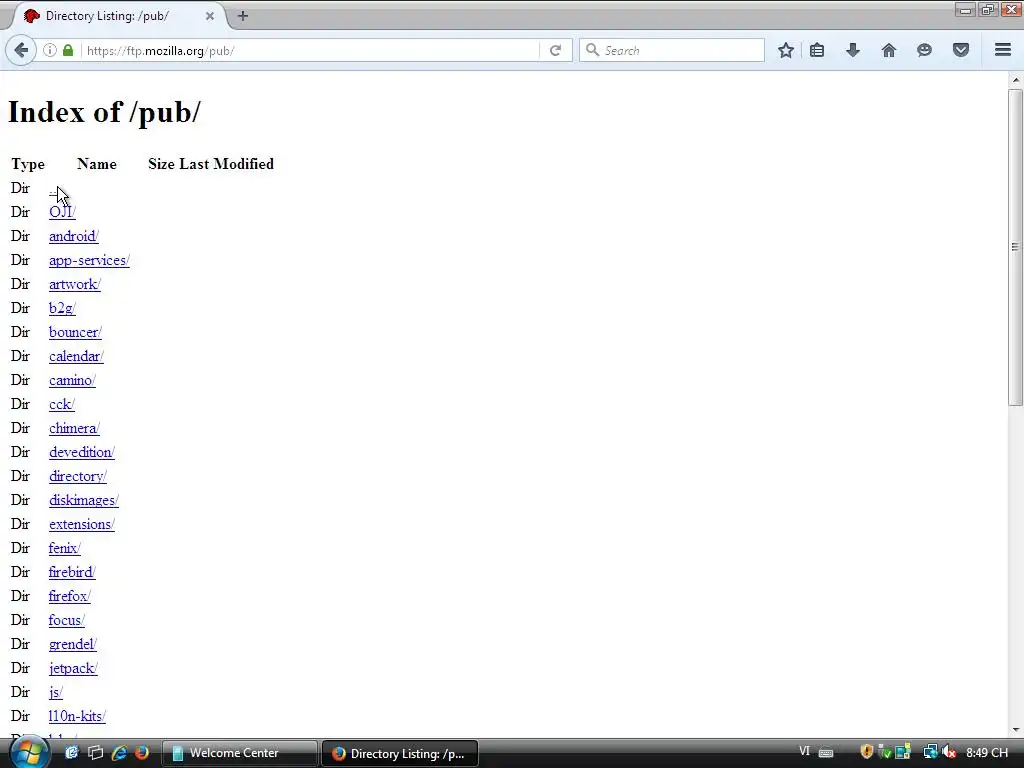
Task: Click the chat bubble smiley icon
Action: [924, 50]
